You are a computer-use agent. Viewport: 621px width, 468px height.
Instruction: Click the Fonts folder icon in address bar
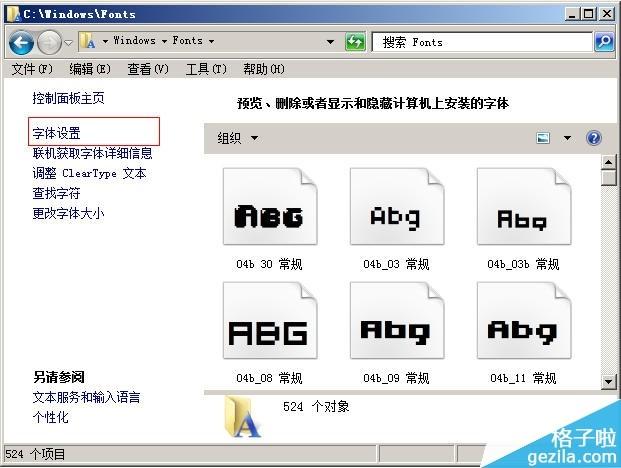(x=88, y=41)
